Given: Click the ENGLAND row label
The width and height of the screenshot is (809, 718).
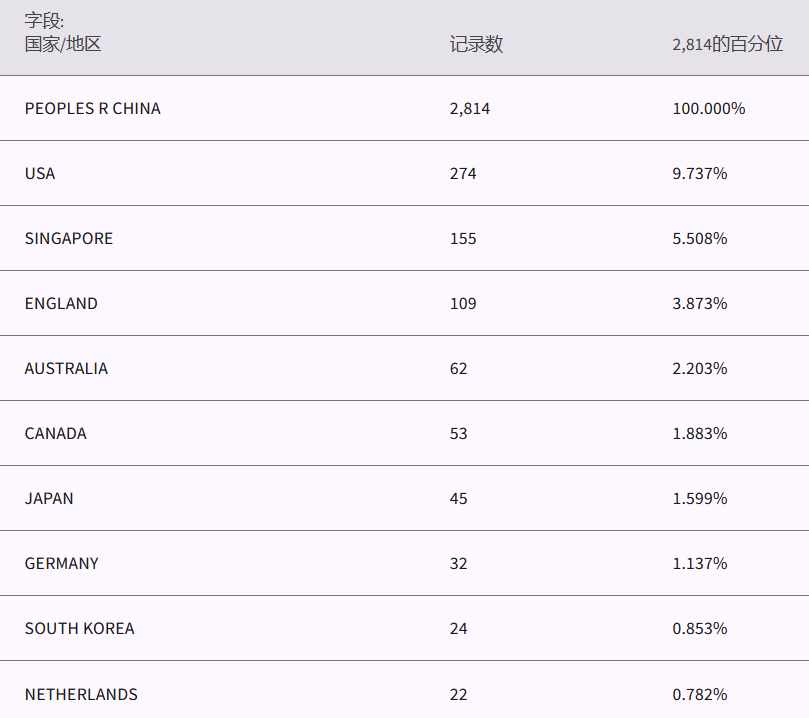Looking at the screenshot, I should coord(61,303).
